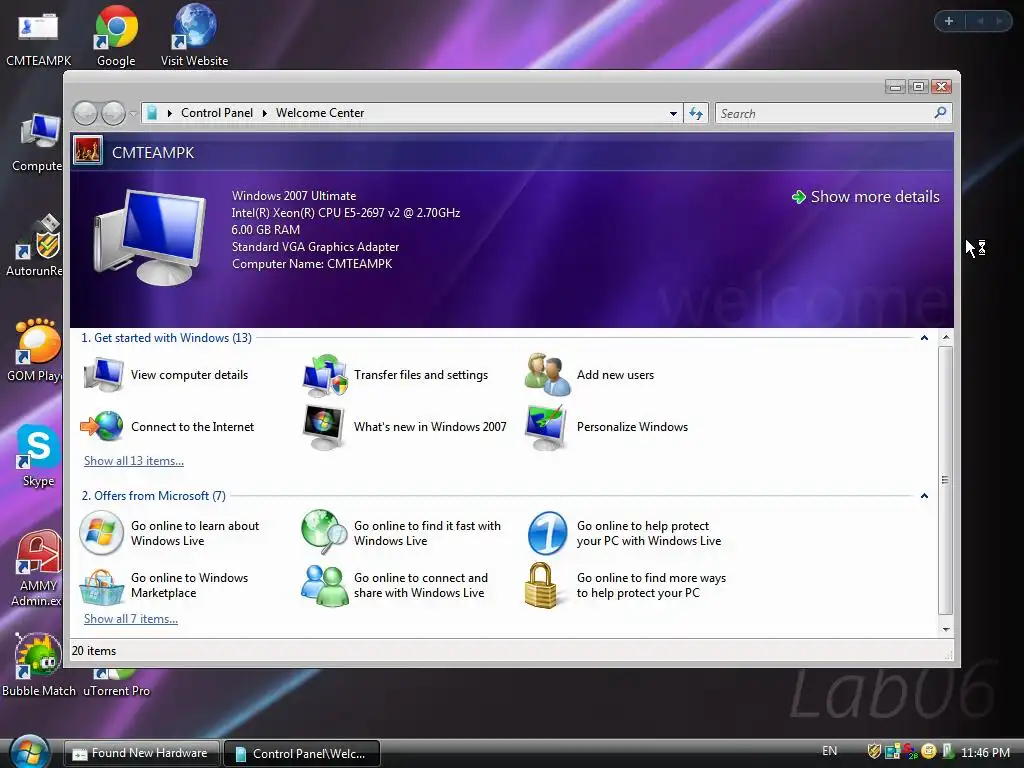Click the scrollbar down arrow
The width and height of the screenshot is (1024, 768).
click(x=946, y=630)
